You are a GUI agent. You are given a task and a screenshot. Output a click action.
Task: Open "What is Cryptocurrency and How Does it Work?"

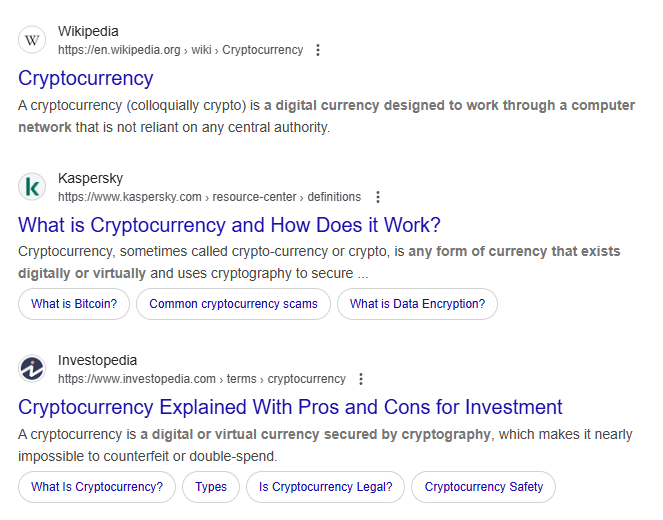point(229,225)
